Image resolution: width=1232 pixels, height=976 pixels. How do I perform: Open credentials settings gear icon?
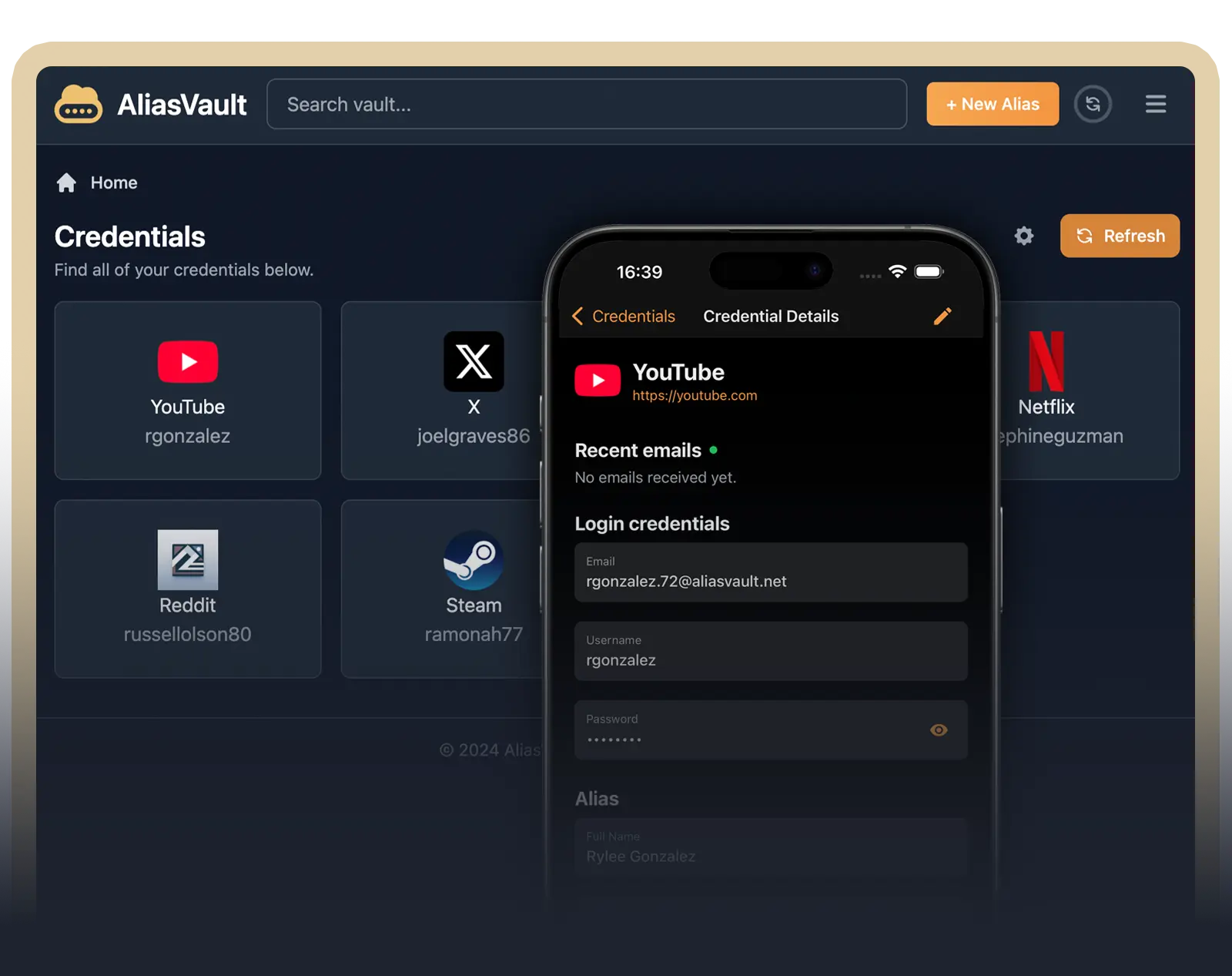[1023, 236]
